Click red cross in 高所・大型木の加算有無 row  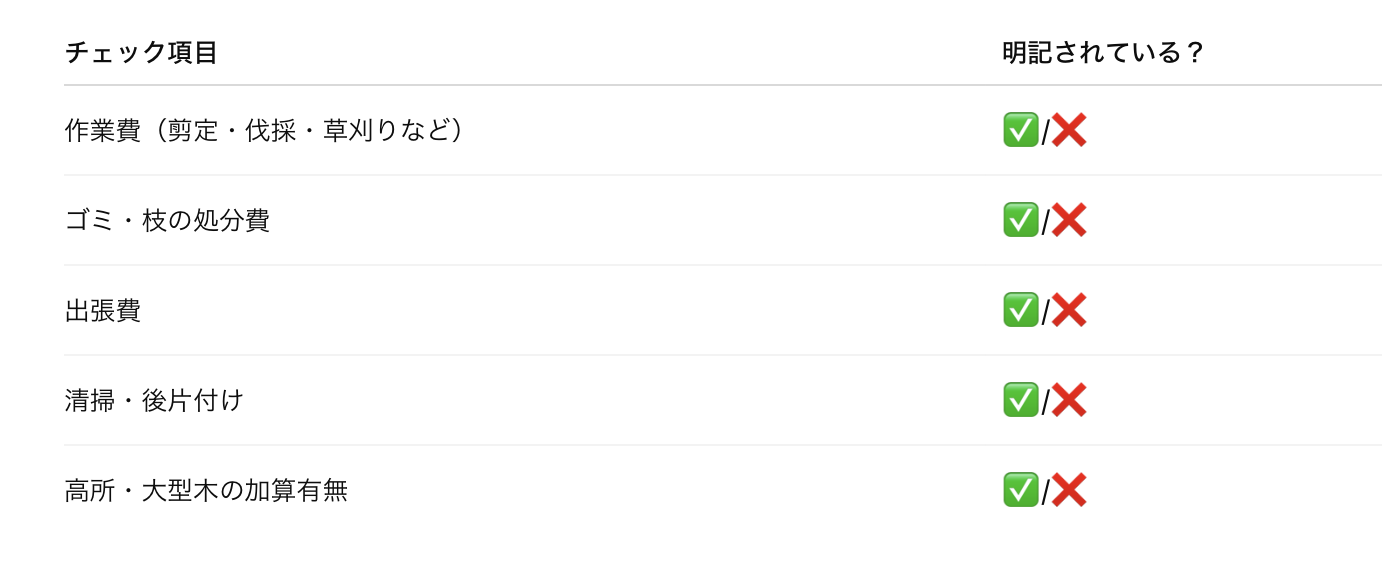(x=1069, y=490)
